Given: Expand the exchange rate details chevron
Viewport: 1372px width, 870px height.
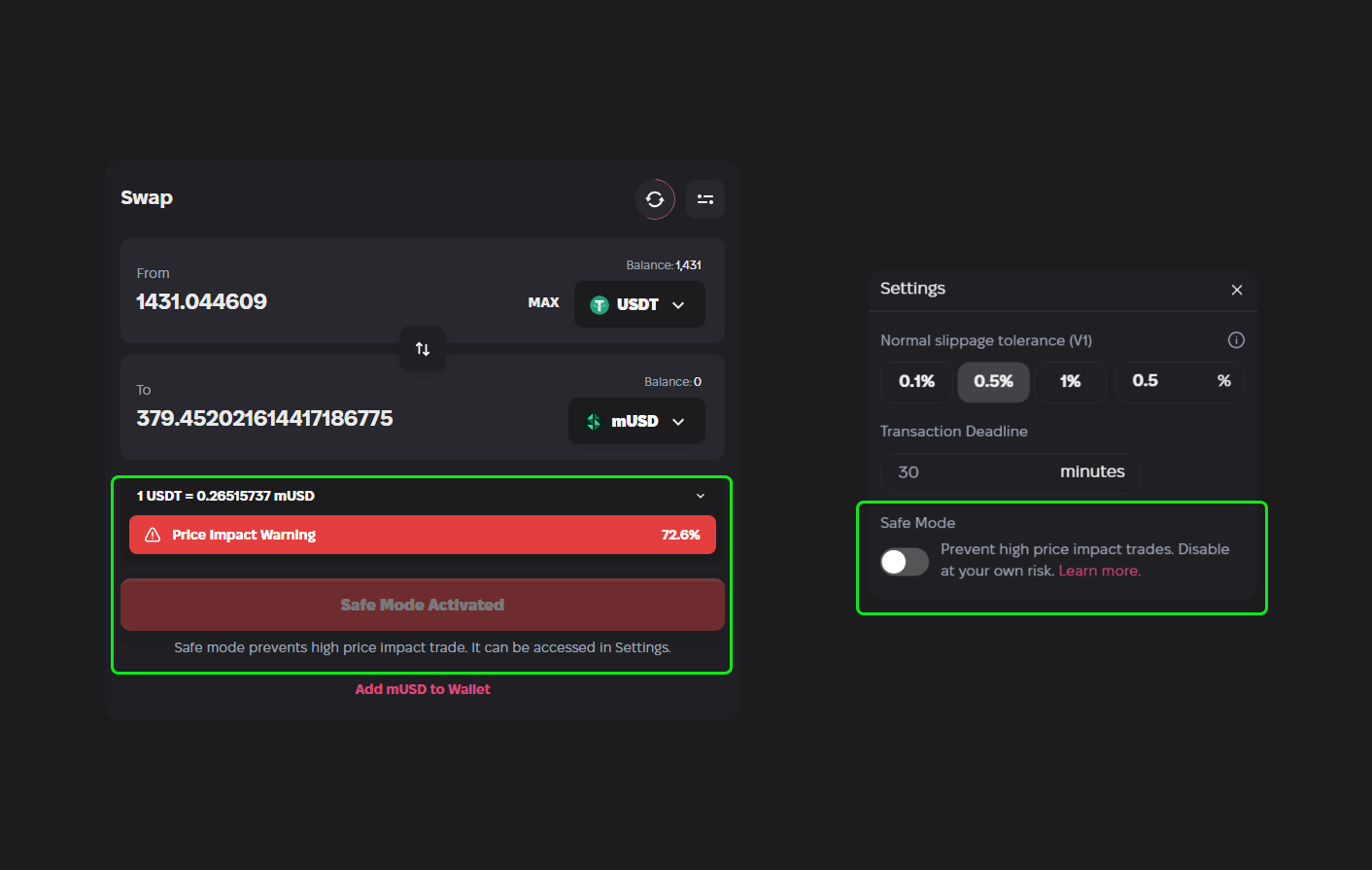Looking at the screenshot, I should click(701, 496).
